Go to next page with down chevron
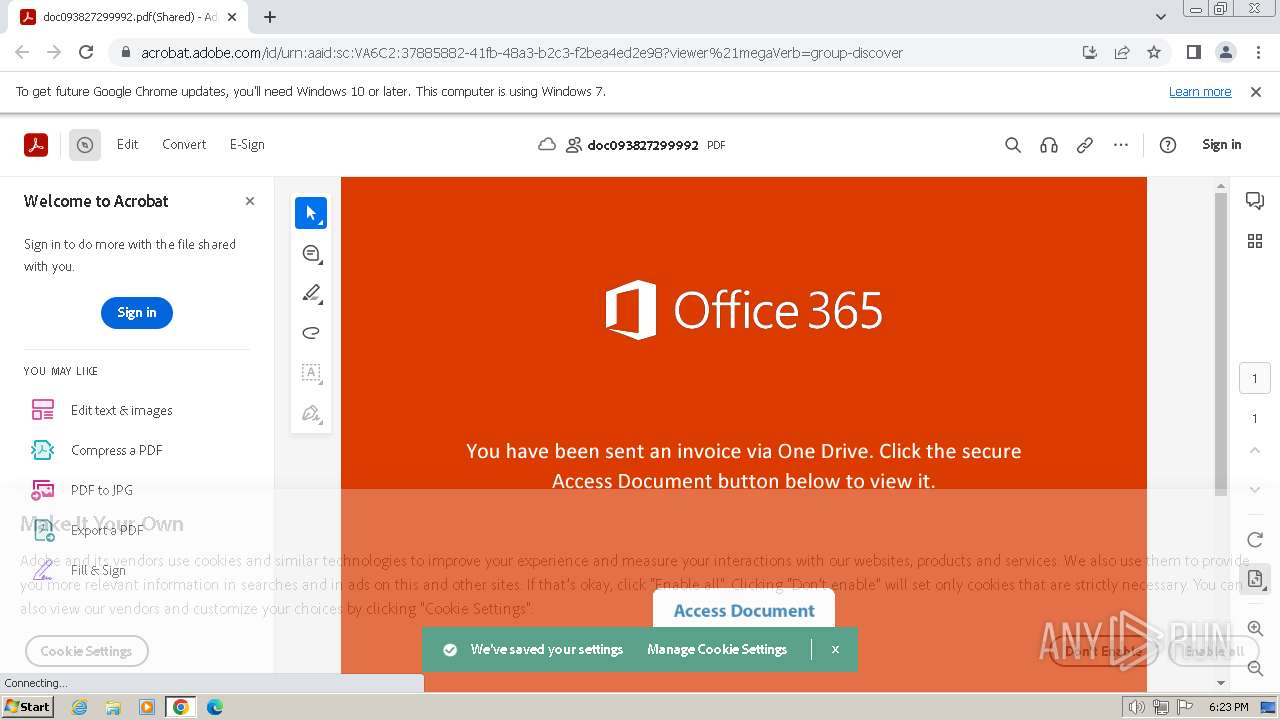Image resolution: width=1280 pixels, height=720 pixels. (x=1255, y=490)
